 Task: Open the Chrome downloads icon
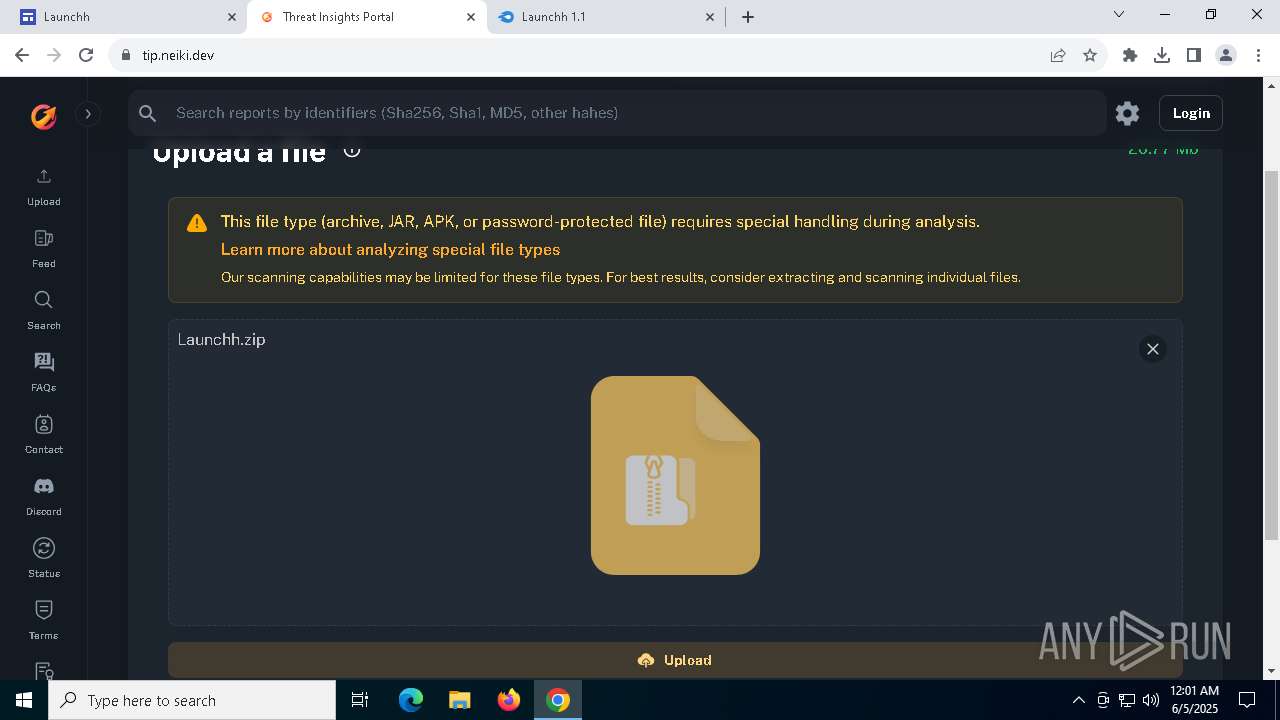1162,55
